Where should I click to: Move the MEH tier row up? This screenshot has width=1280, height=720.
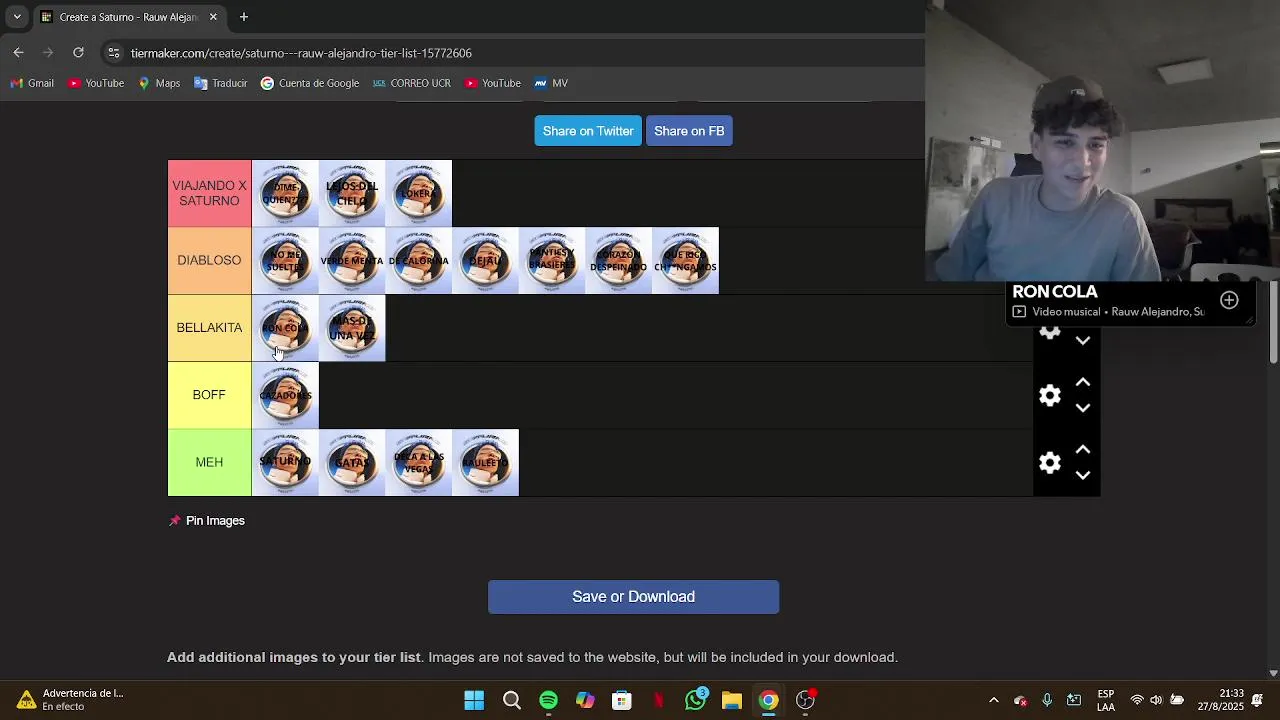point(1083,449)
